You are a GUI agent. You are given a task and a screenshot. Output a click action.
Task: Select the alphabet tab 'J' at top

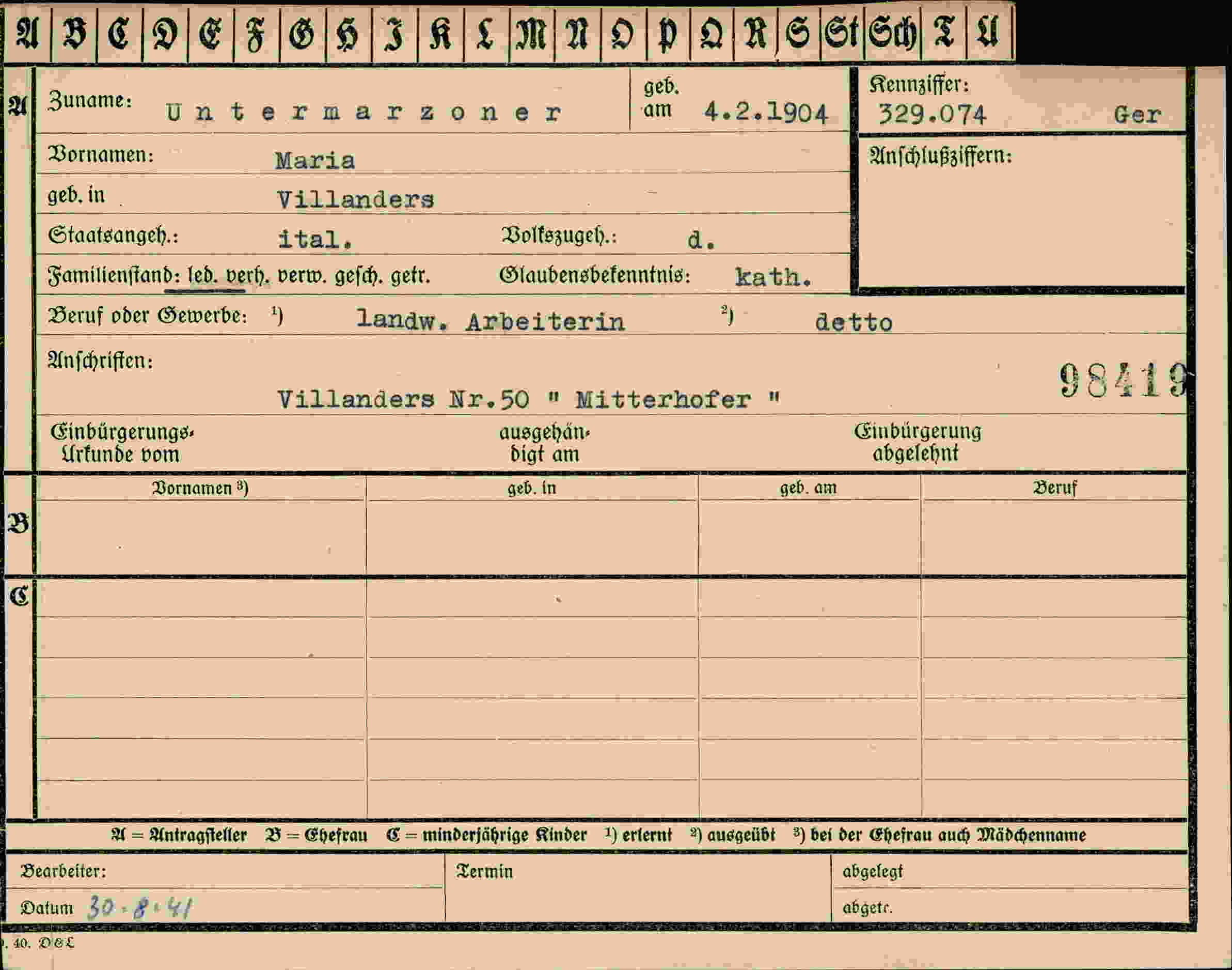tap(394, 33)
